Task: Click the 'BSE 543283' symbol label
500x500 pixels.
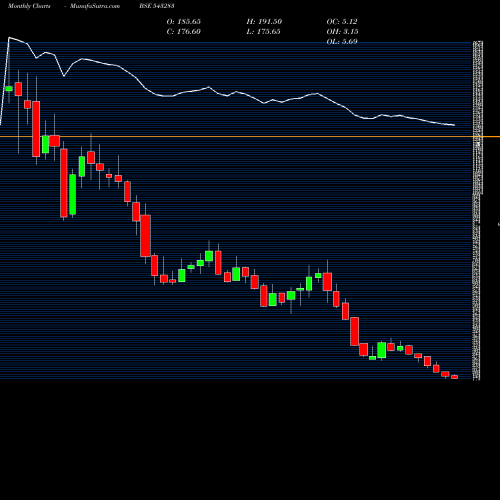Action: (x=157, y=6)
